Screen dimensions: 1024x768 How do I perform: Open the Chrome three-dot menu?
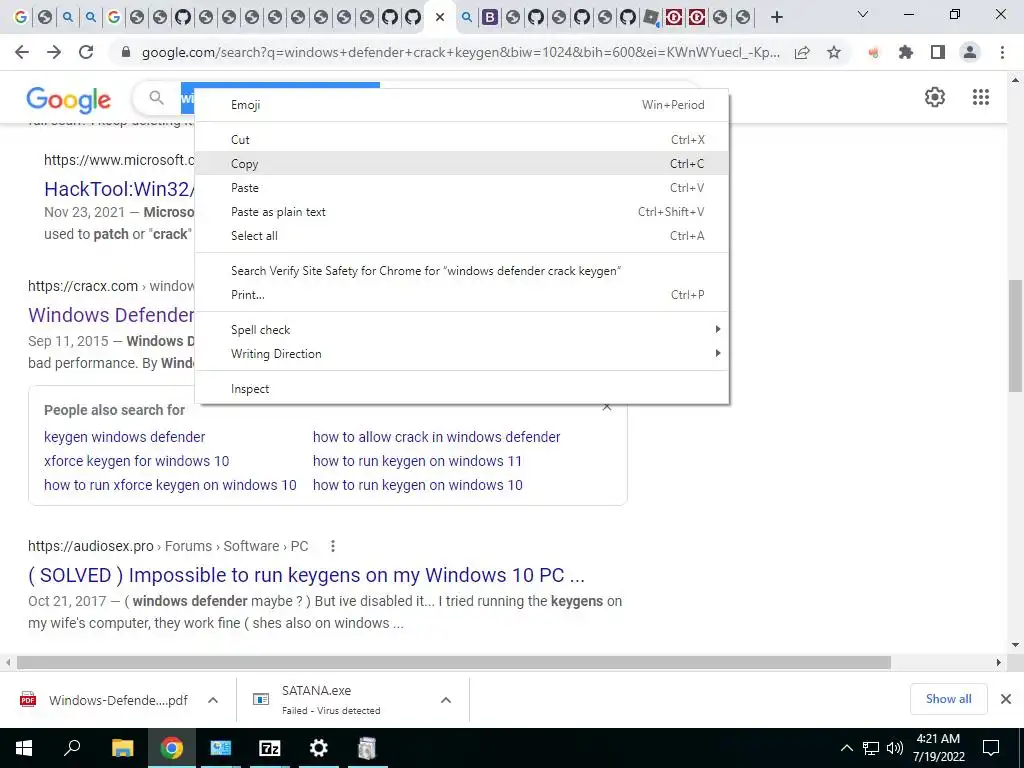tap(1002, 52)
